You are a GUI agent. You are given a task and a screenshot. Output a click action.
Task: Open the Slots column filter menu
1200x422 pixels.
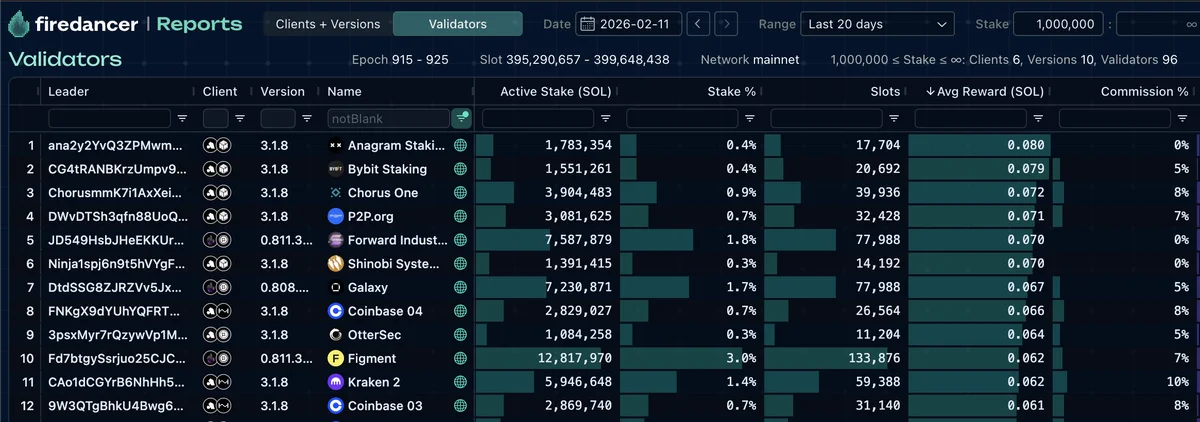[893, 118]
